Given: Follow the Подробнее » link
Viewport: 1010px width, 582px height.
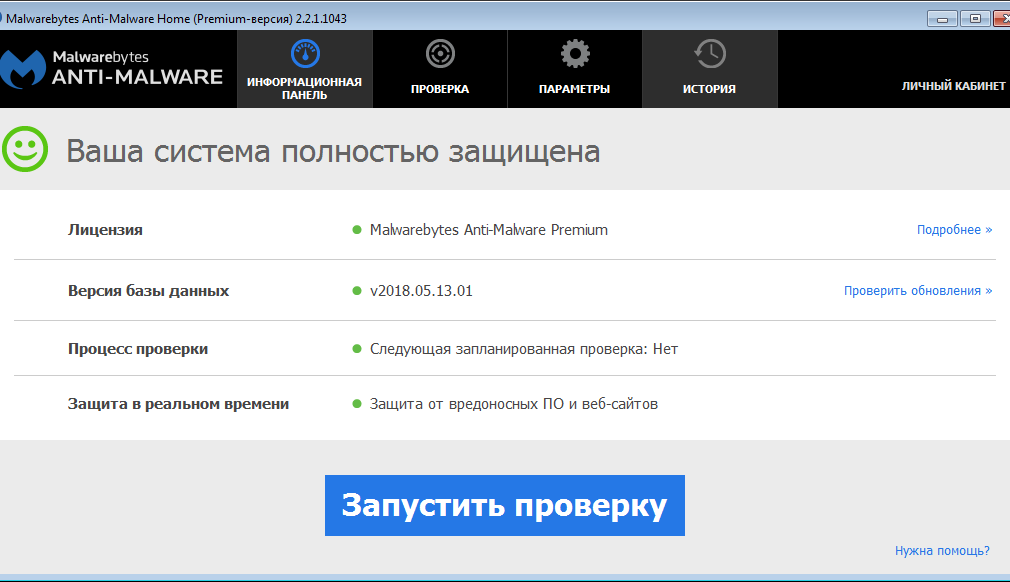Looking at the screenshot, I should [x=954, y=230].
